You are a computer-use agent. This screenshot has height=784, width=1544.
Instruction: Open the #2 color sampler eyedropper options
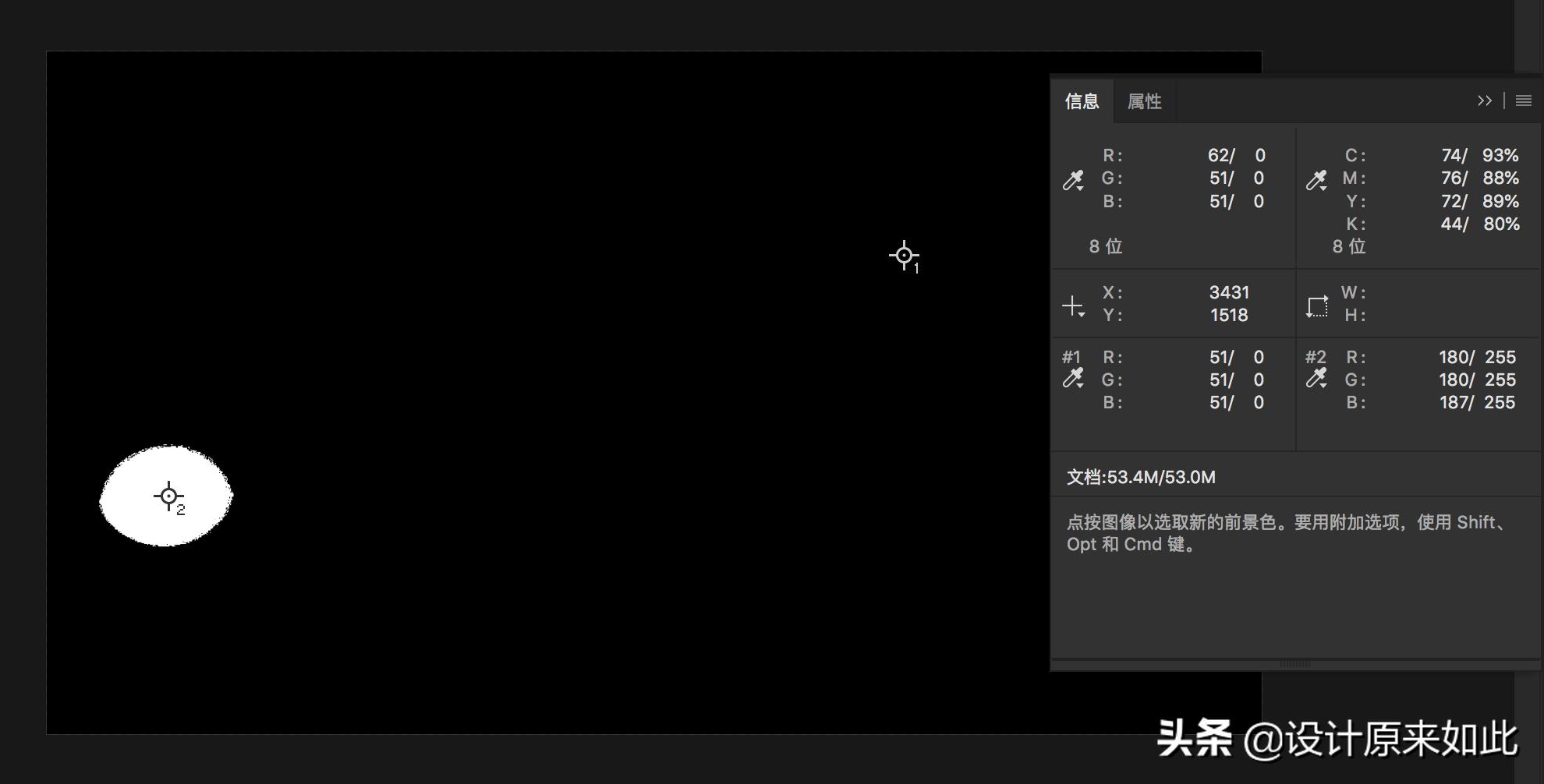point(1317,379)
